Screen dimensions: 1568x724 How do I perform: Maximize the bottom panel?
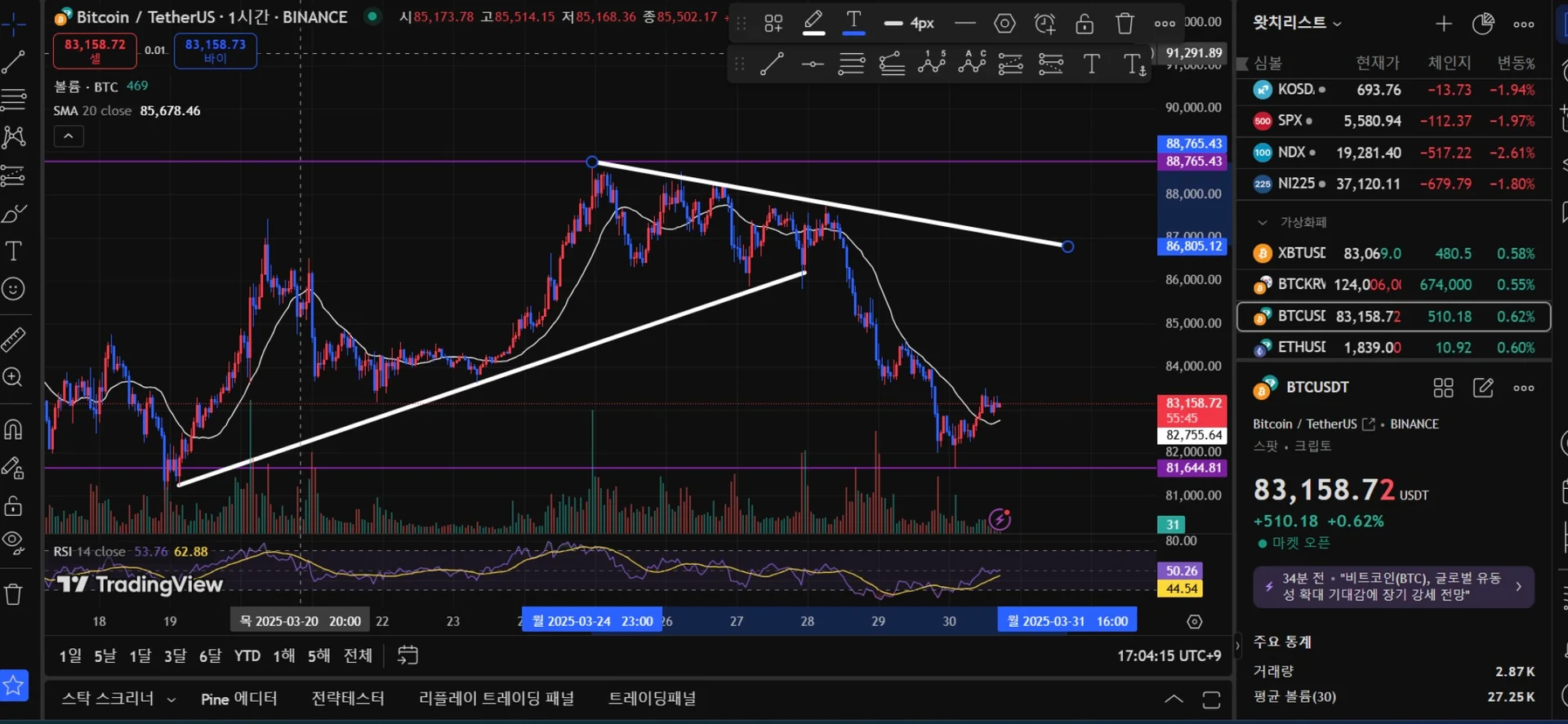[1211, 700]
